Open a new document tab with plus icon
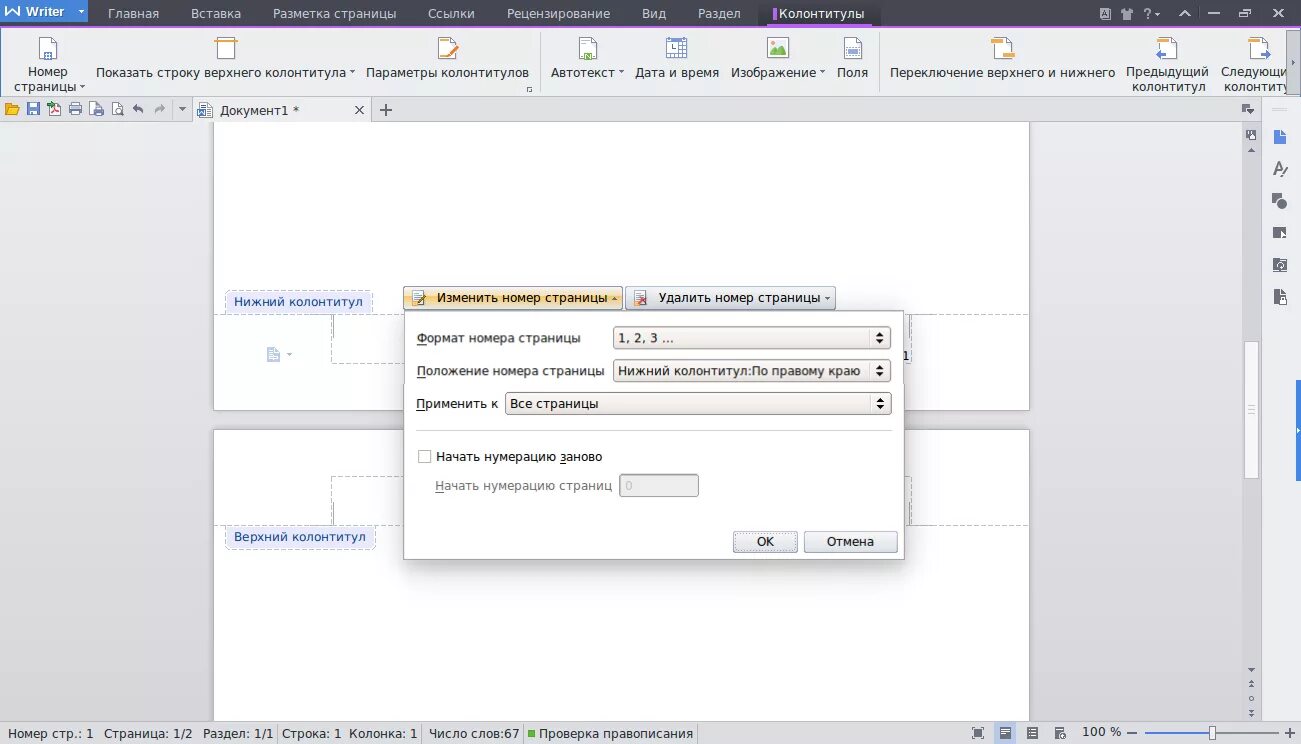The image size is (1301, 744). coord(386,110)
